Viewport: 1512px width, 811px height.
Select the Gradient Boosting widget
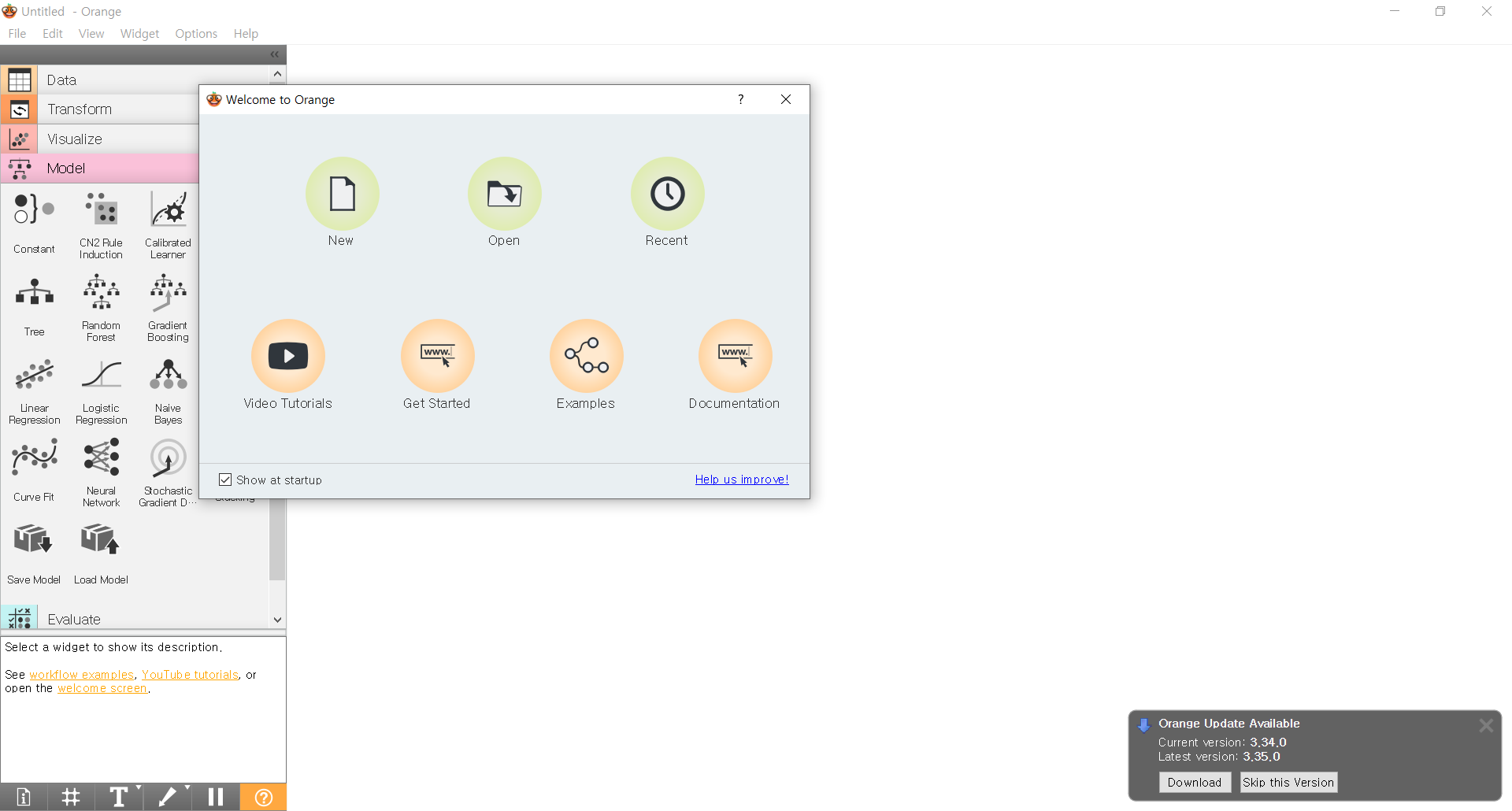pos(168,306)
